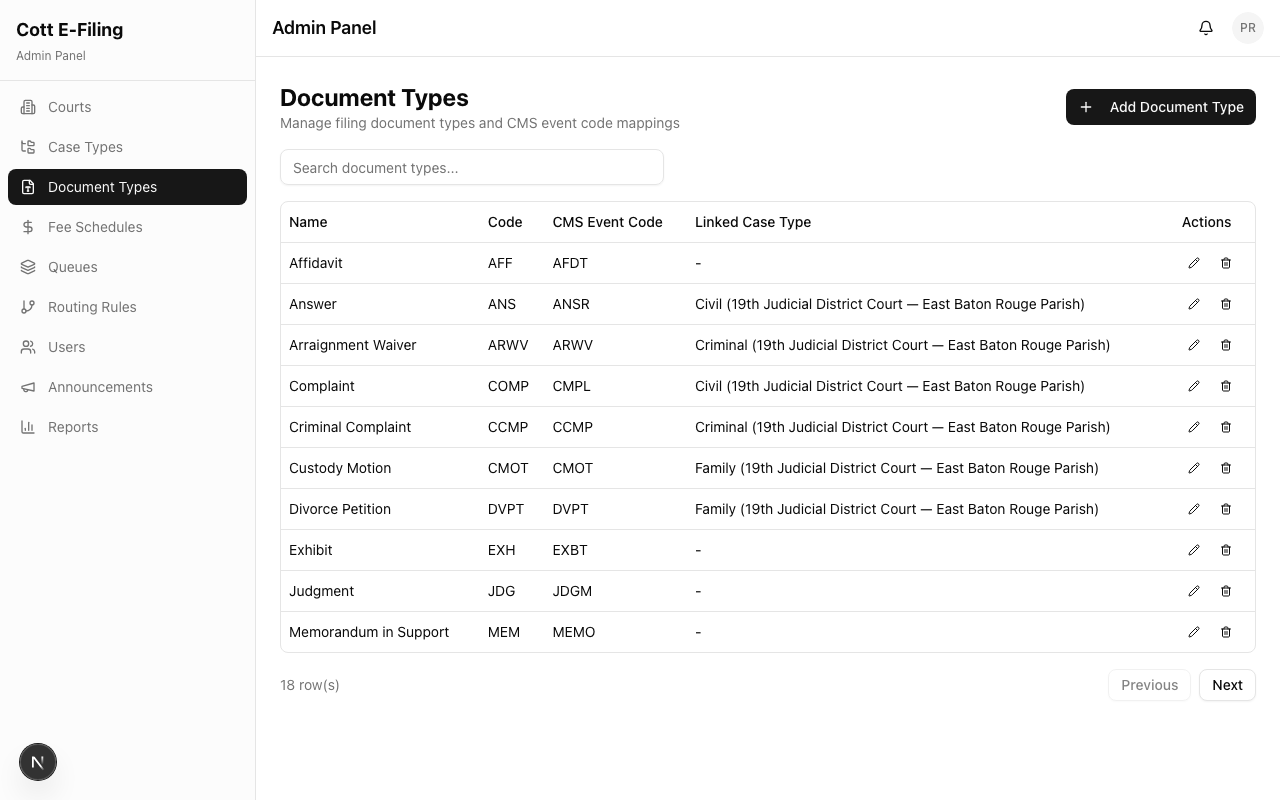Open Reports via the bar chart icon
Screen dimensions: 1280x800
tap(28, 427)
